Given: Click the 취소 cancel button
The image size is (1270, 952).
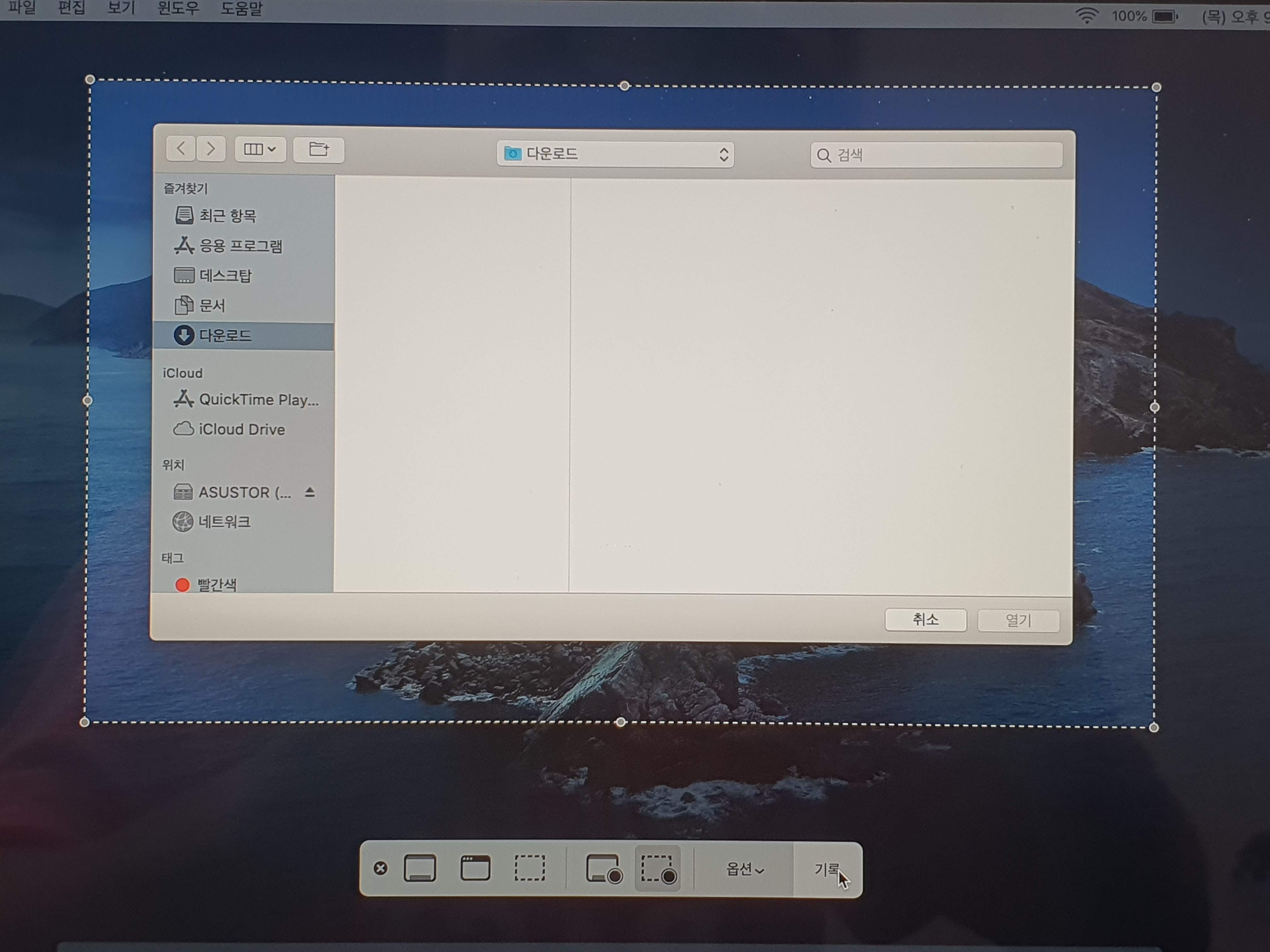Looking at the screenshot, I should [925, 619].
